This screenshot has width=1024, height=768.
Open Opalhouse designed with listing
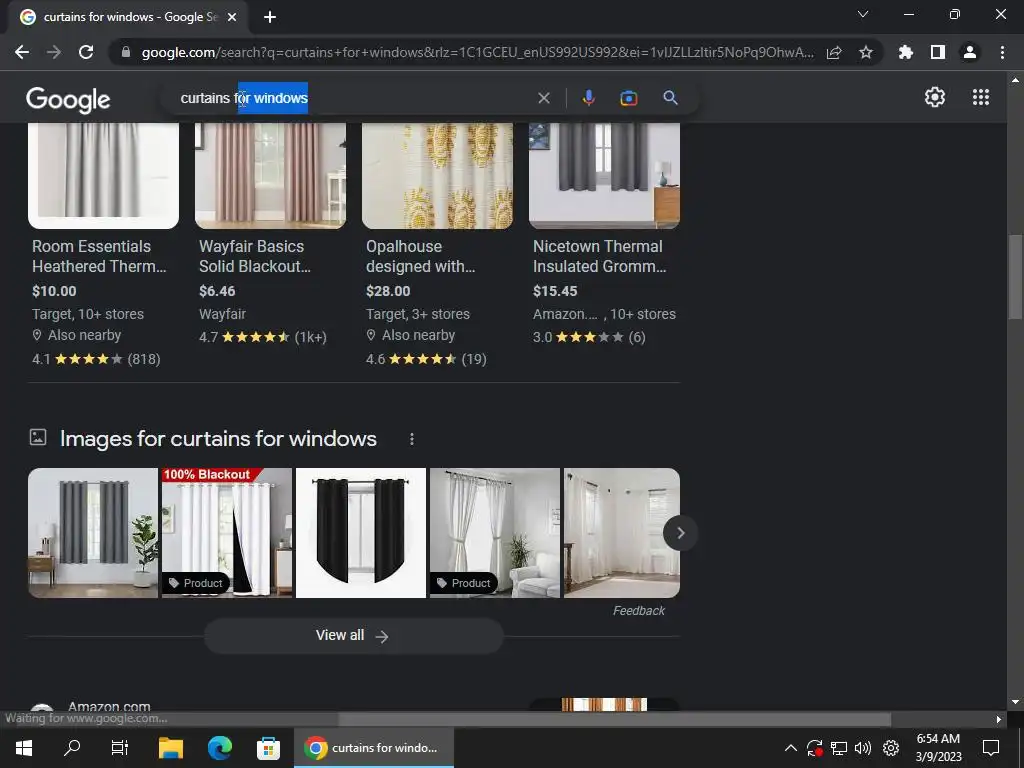tap(420, 256)
